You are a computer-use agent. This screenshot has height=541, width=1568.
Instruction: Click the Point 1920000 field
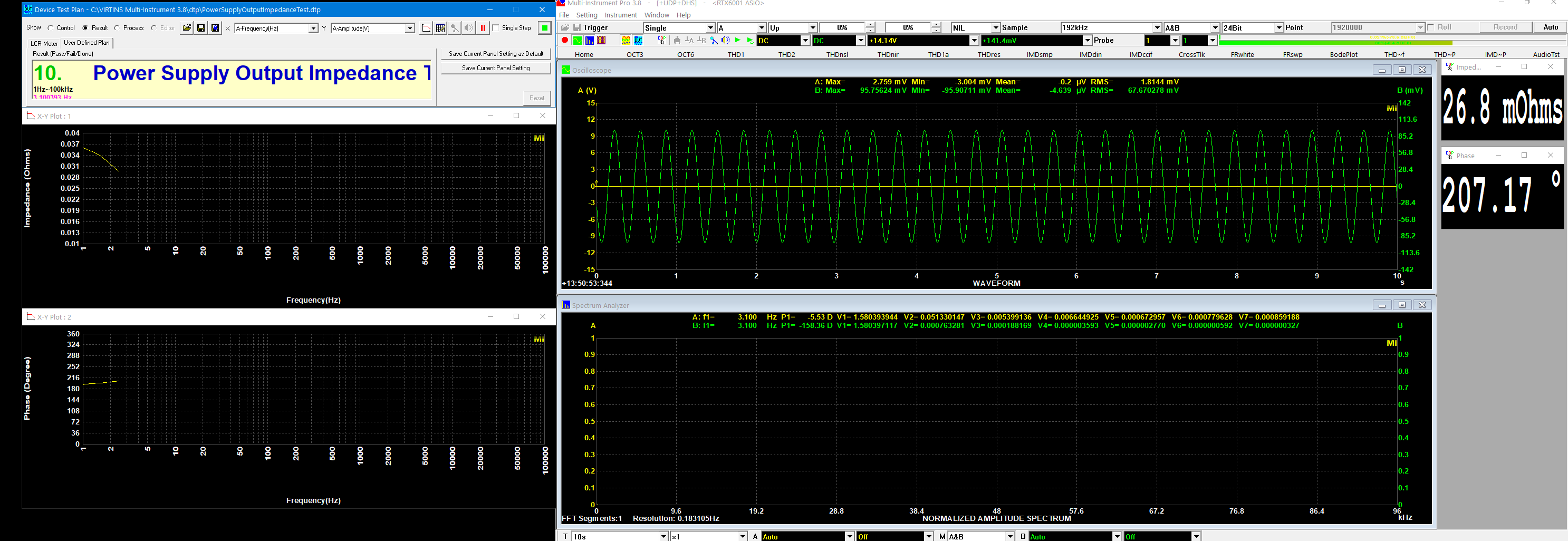(1378, 27)
